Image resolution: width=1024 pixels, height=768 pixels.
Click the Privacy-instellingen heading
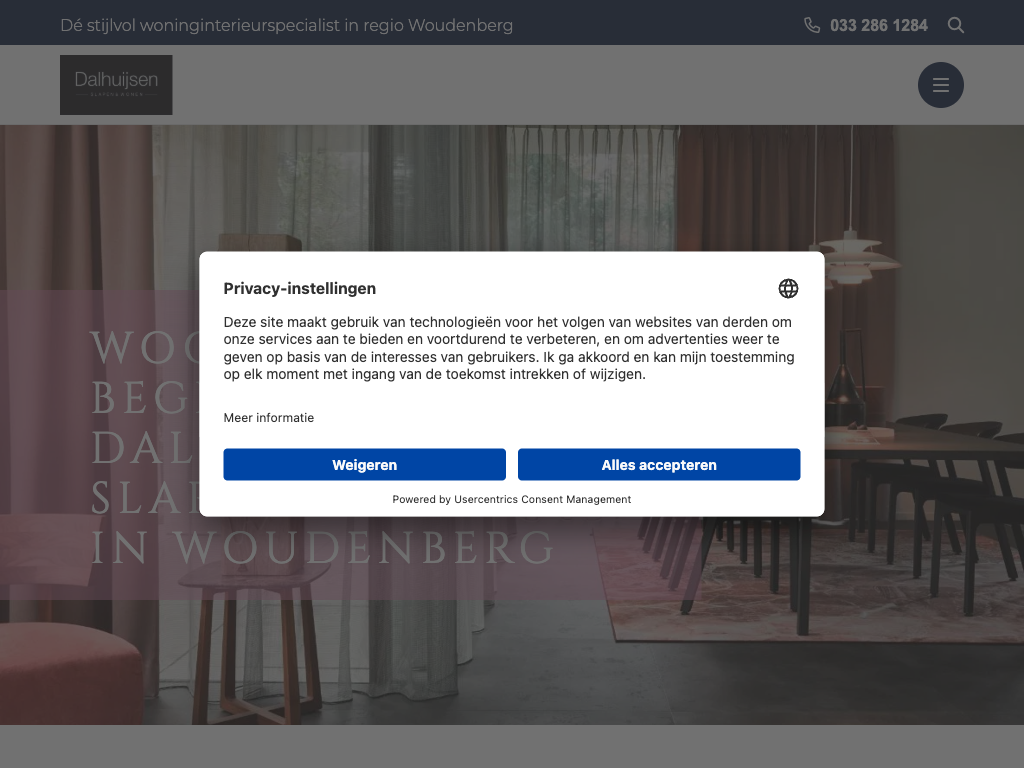tap(300, 289)
